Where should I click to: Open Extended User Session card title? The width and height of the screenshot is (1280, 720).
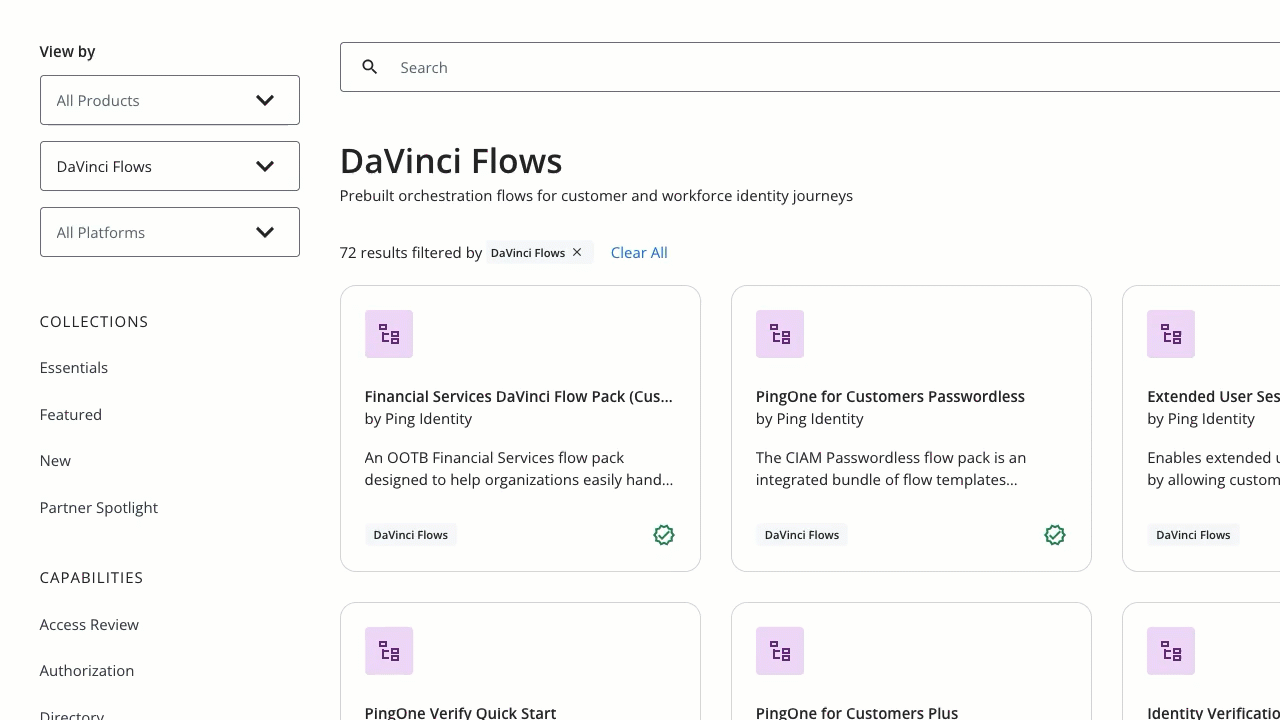pyautogui.click(x=1213, y=396)
